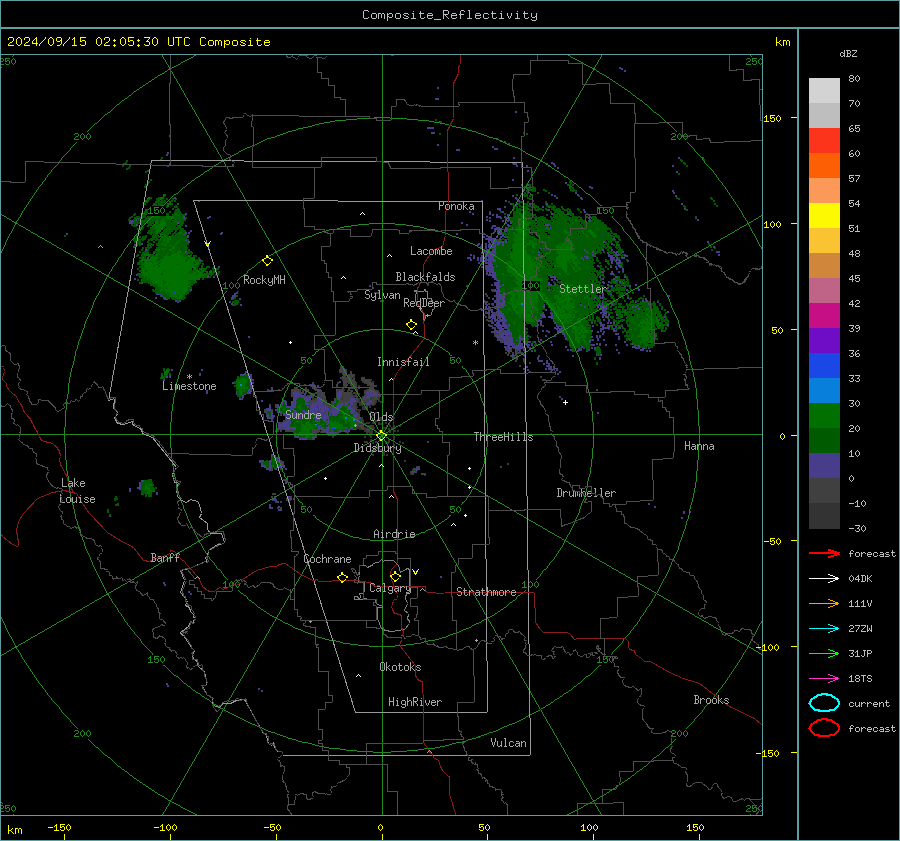Click the white asterisk above Limestone
This screenshot has height=841, width=900.
[x=189, y=377]
